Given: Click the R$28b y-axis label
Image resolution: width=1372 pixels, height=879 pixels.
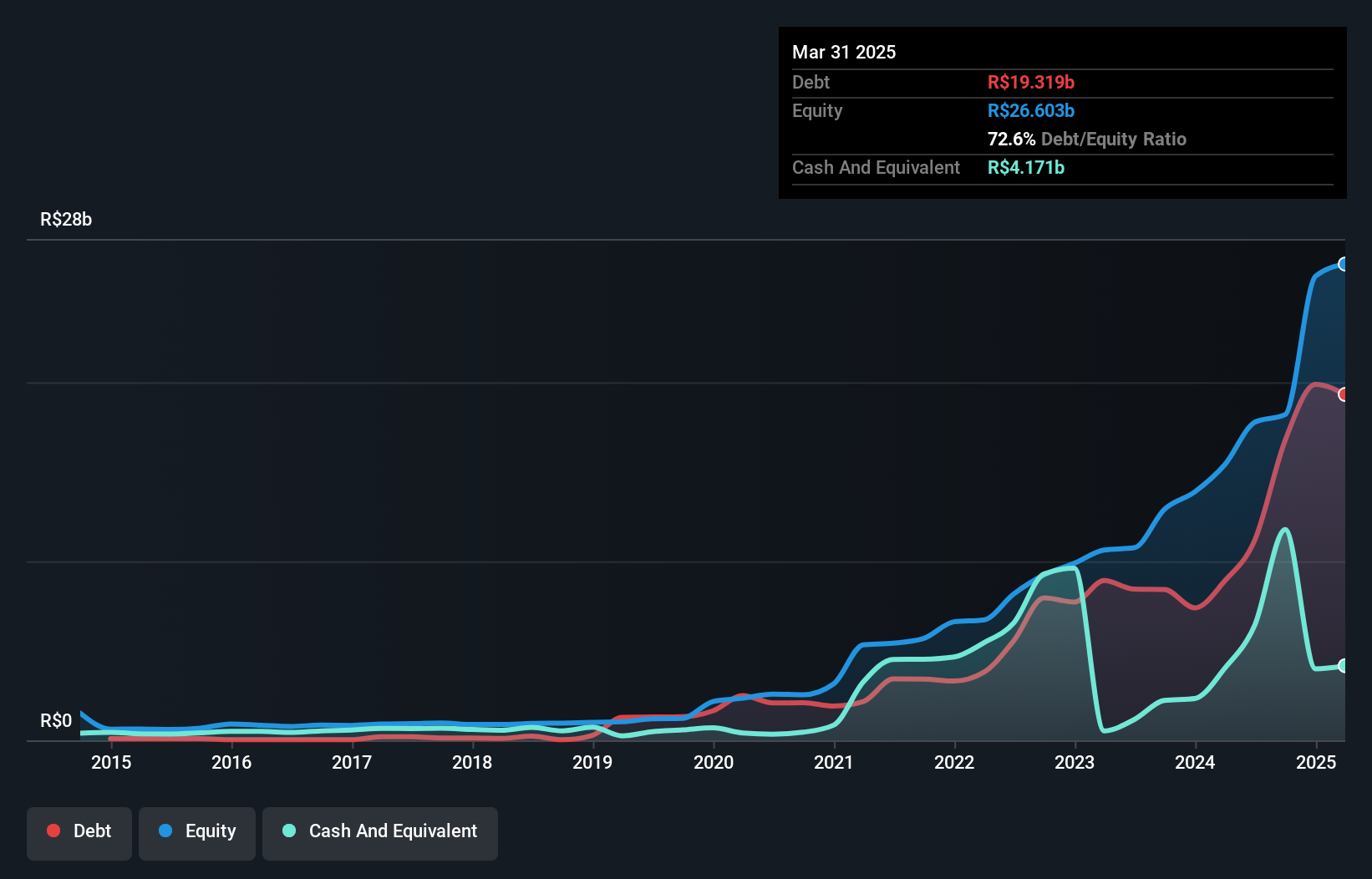Looking at the screenshot, I should (x=66, y=220).
